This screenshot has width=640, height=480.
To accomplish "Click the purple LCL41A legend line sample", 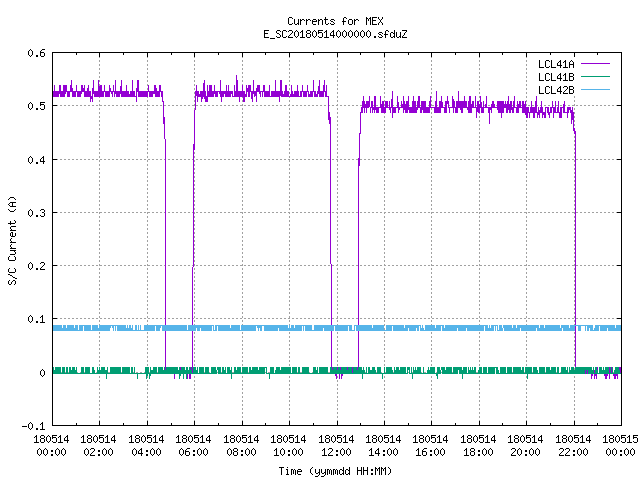I will (595, 64).
